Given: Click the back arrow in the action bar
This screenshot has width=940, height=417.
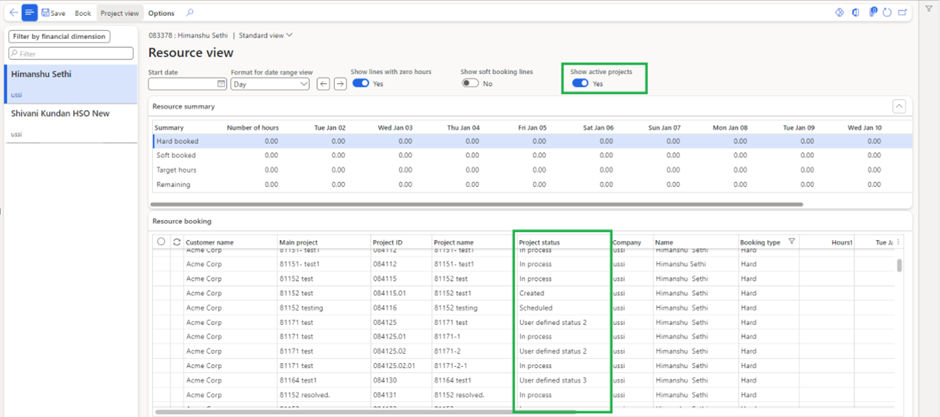Looking at the screenshot, I should coord(12,13).
